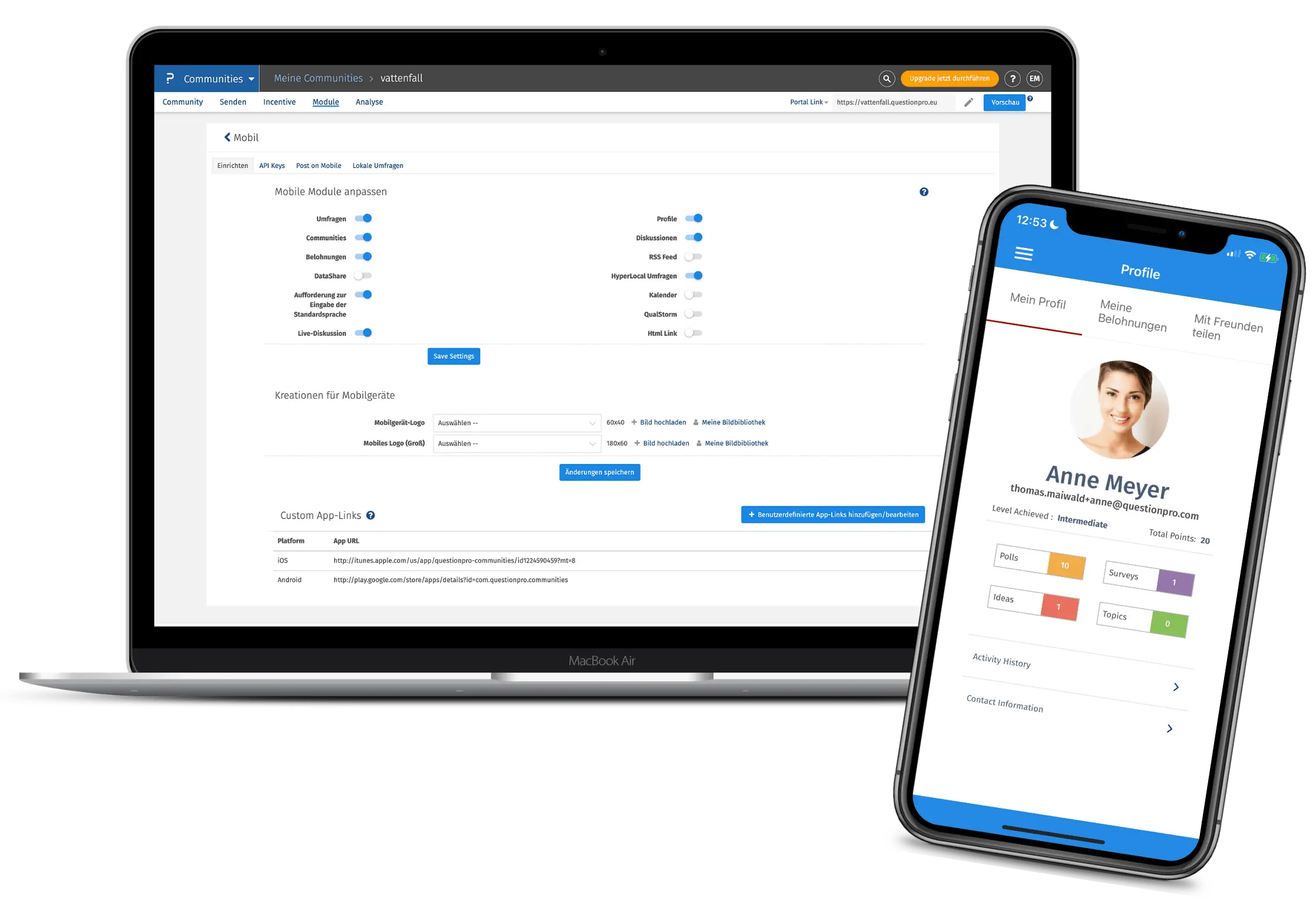This screenshot has height=904, width=1316.
Task: Toggle the Live-Diskussion switch
Action: click(367, 333)
